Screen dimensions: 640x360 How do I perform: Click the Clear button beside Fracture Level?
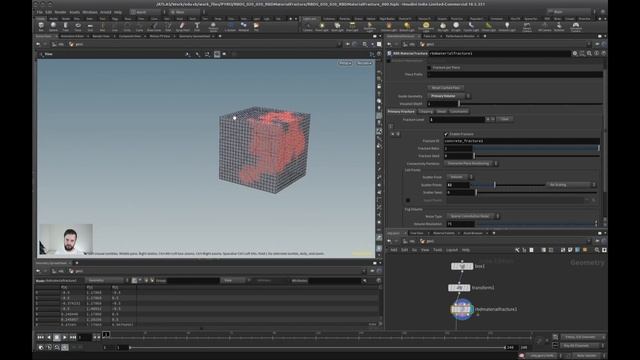click(x=505, y=119)
